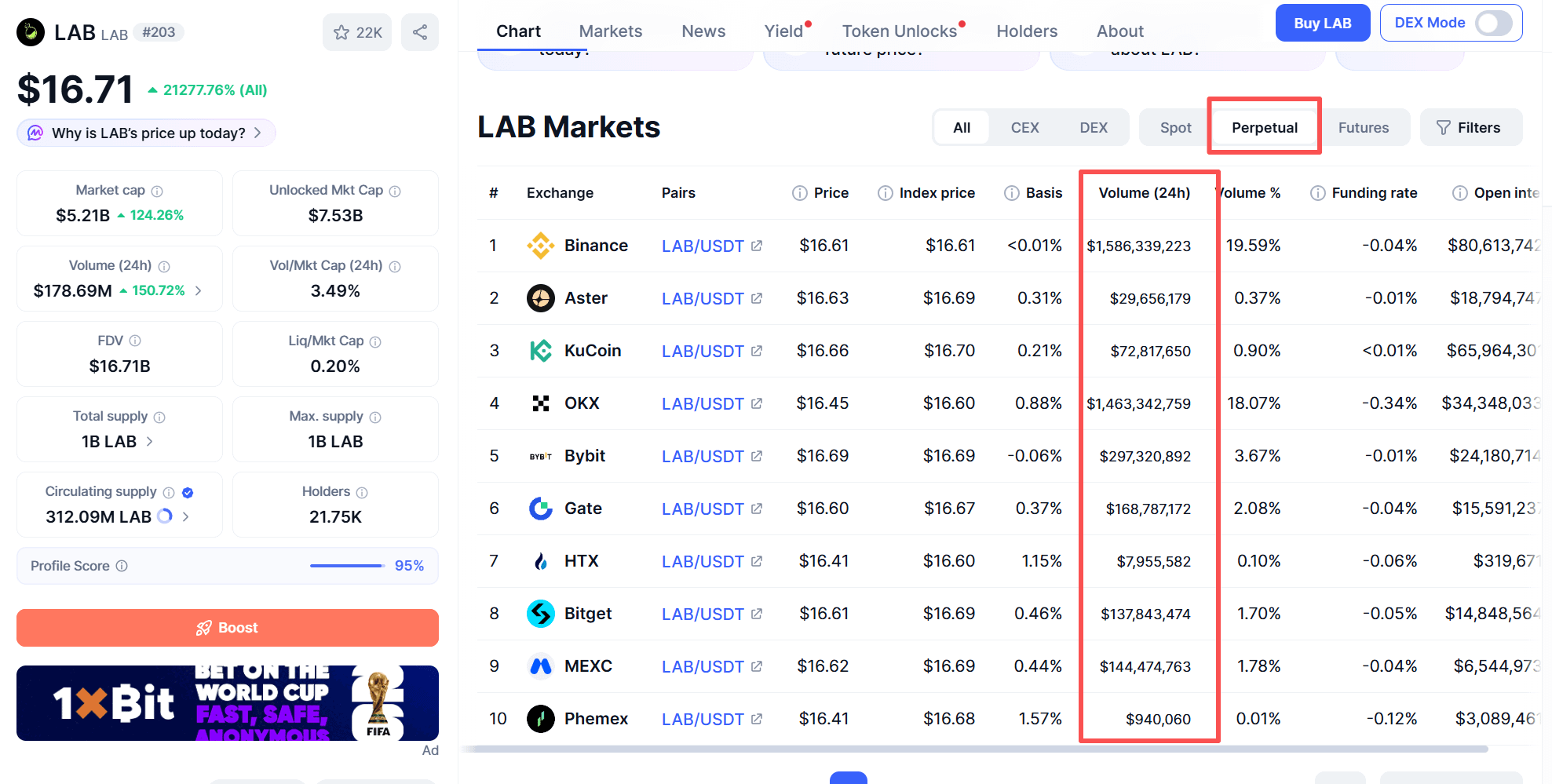Select the CEX exchange filter

pyautogui.click(x=1024, y=127)
